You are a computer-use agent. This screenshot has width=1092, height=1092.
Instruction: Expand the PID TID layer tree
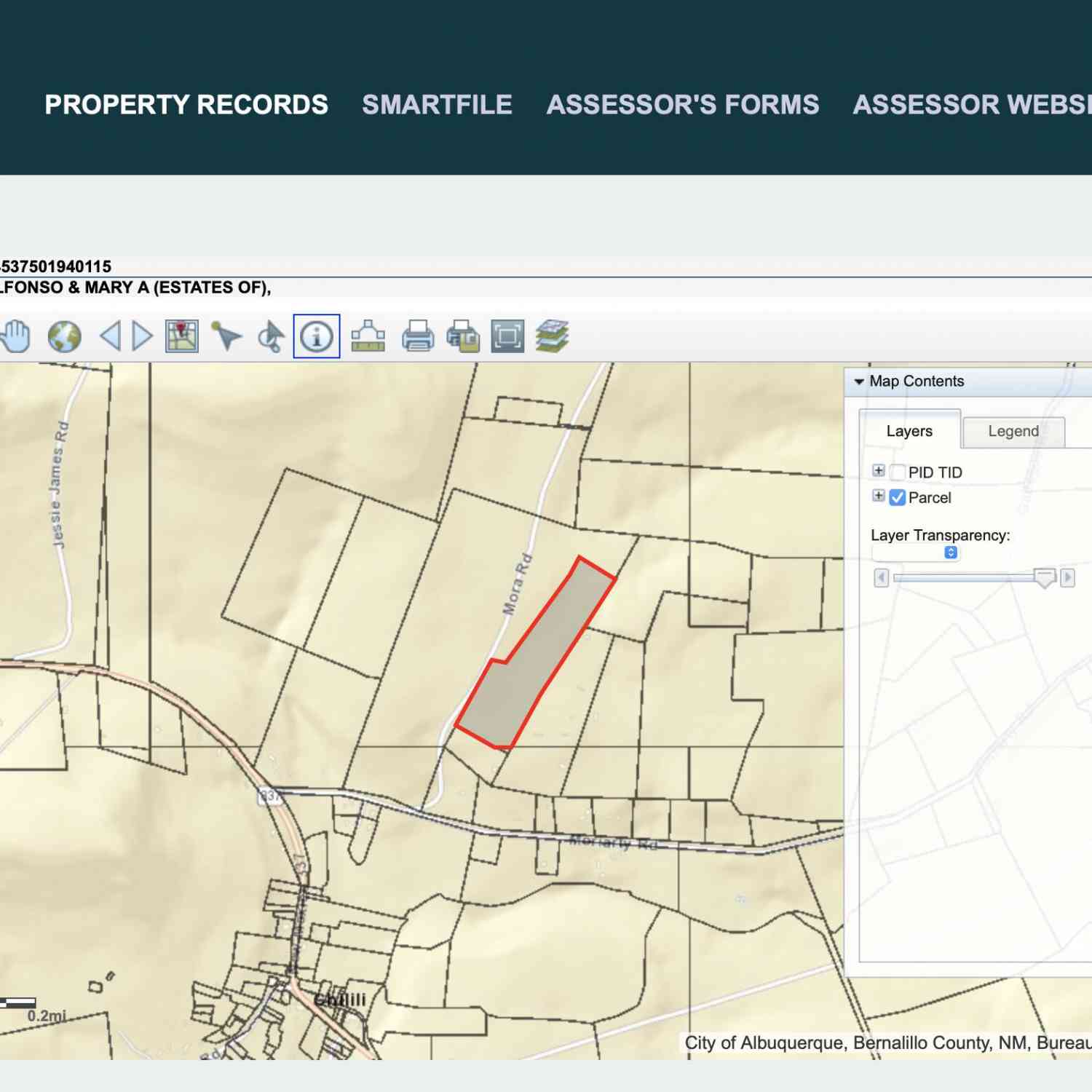[879, 471]
